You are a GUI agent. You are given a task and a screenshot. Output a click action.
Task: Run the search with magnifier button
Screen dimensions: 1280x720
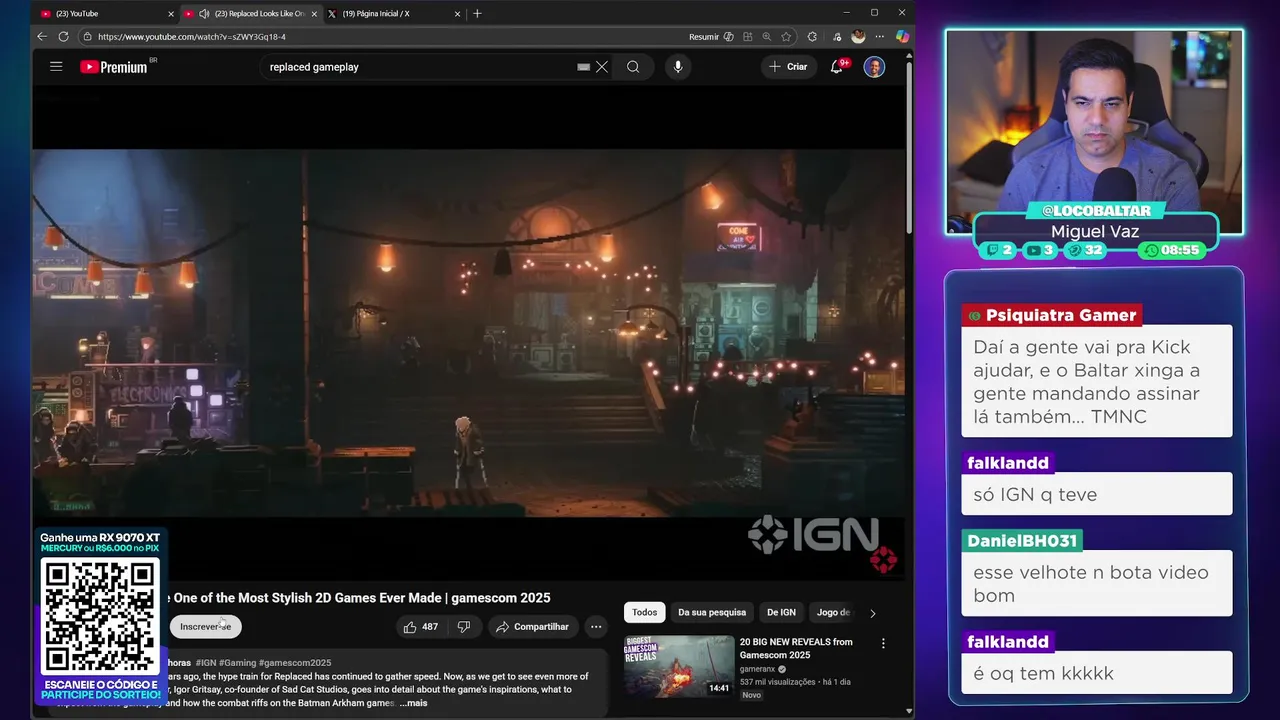click(x=633, y=67)
